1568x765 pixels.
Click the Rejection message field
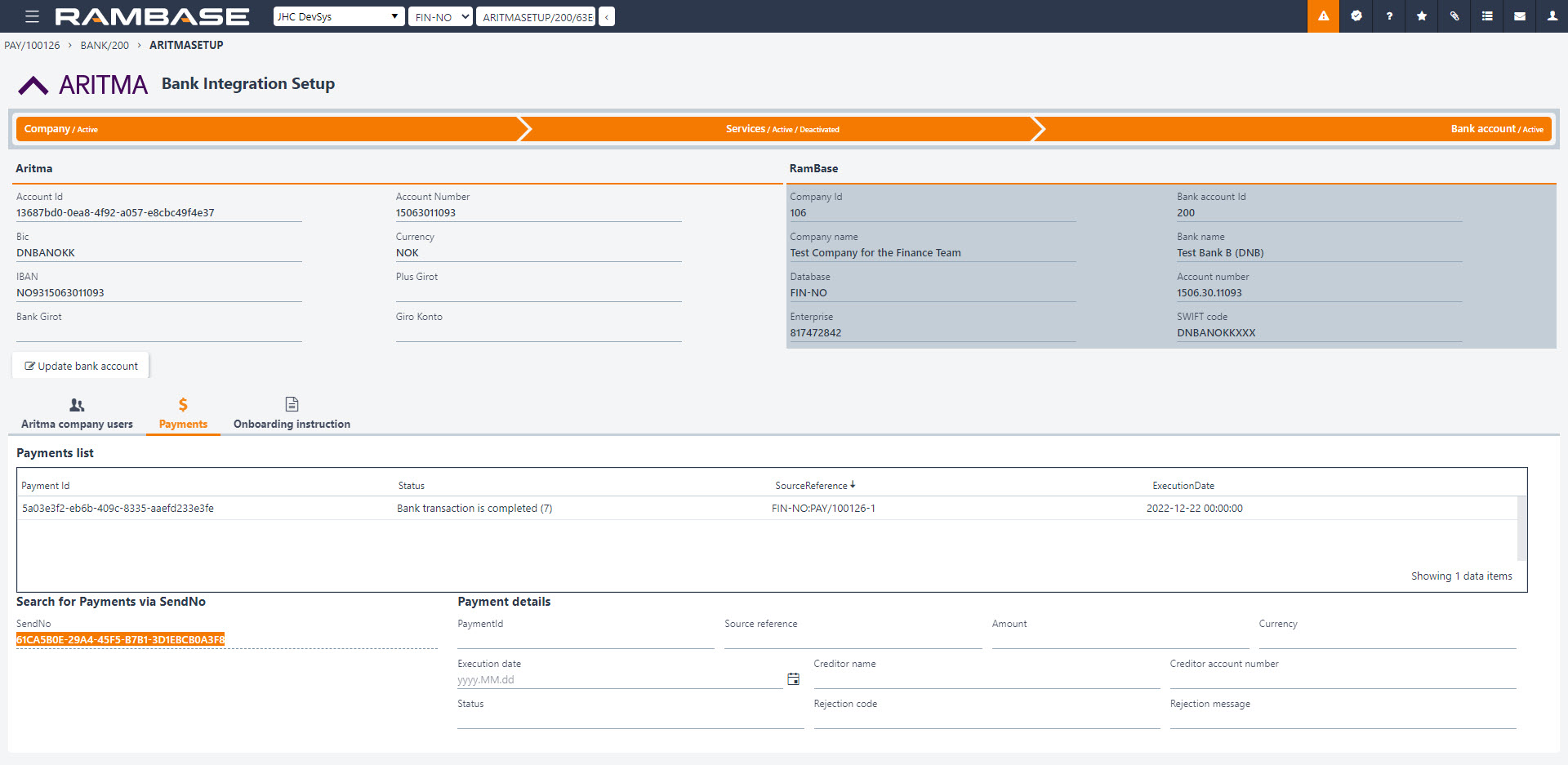click(x=1343, y=719)
